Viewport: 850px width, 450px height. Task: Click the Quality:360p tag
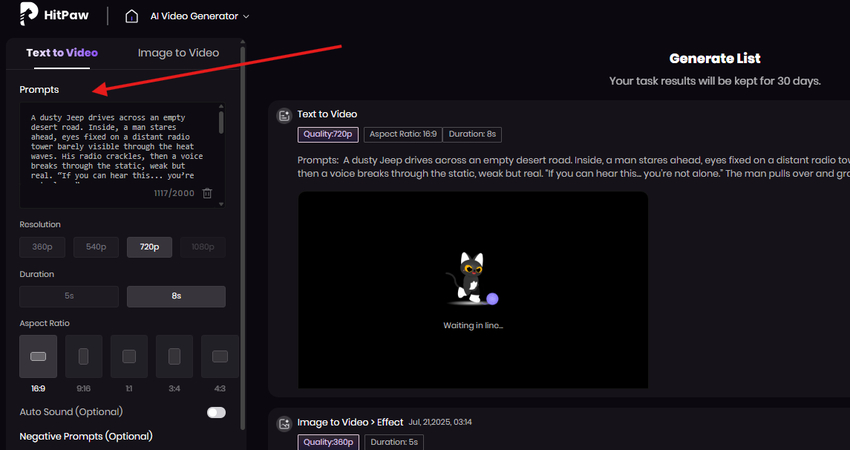click(x=328, y=442)
